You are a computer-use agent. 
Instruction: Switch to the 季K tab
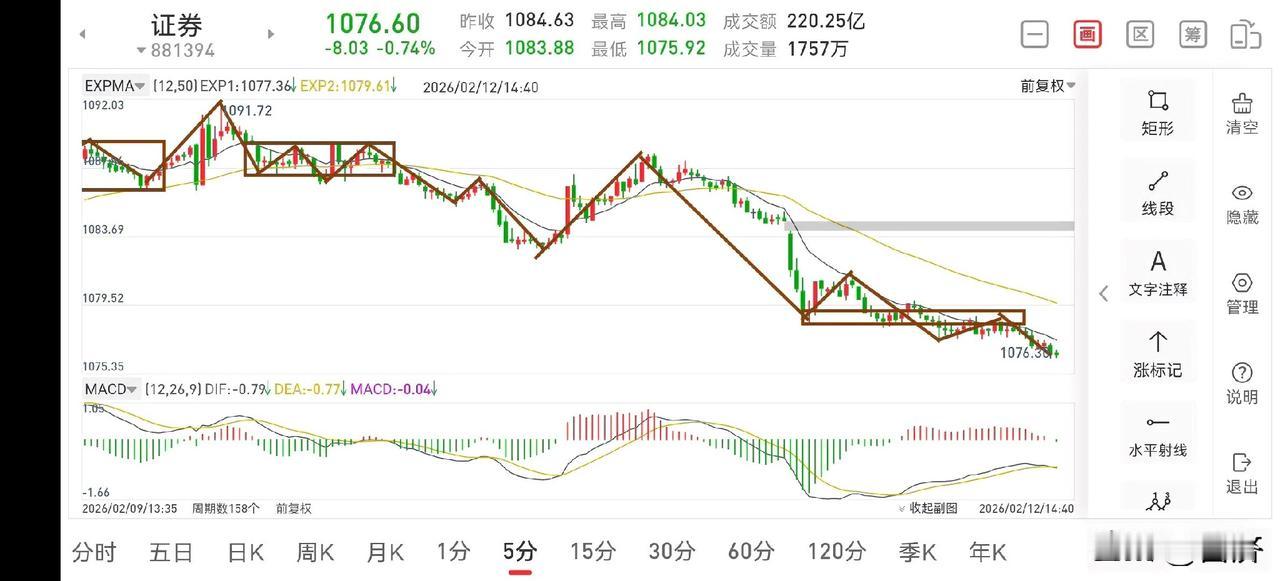[917, 551]
